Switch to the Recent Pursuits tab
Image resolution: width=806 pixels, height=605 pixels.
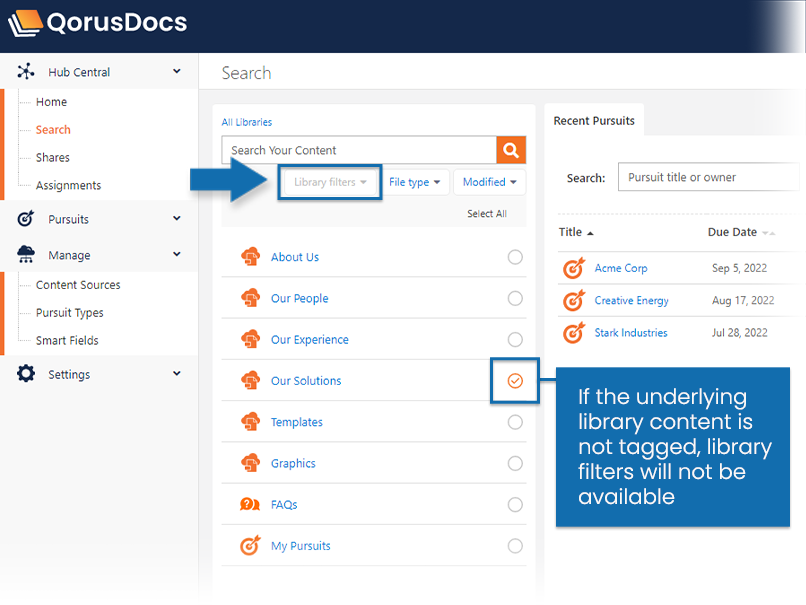coord(594,121)
